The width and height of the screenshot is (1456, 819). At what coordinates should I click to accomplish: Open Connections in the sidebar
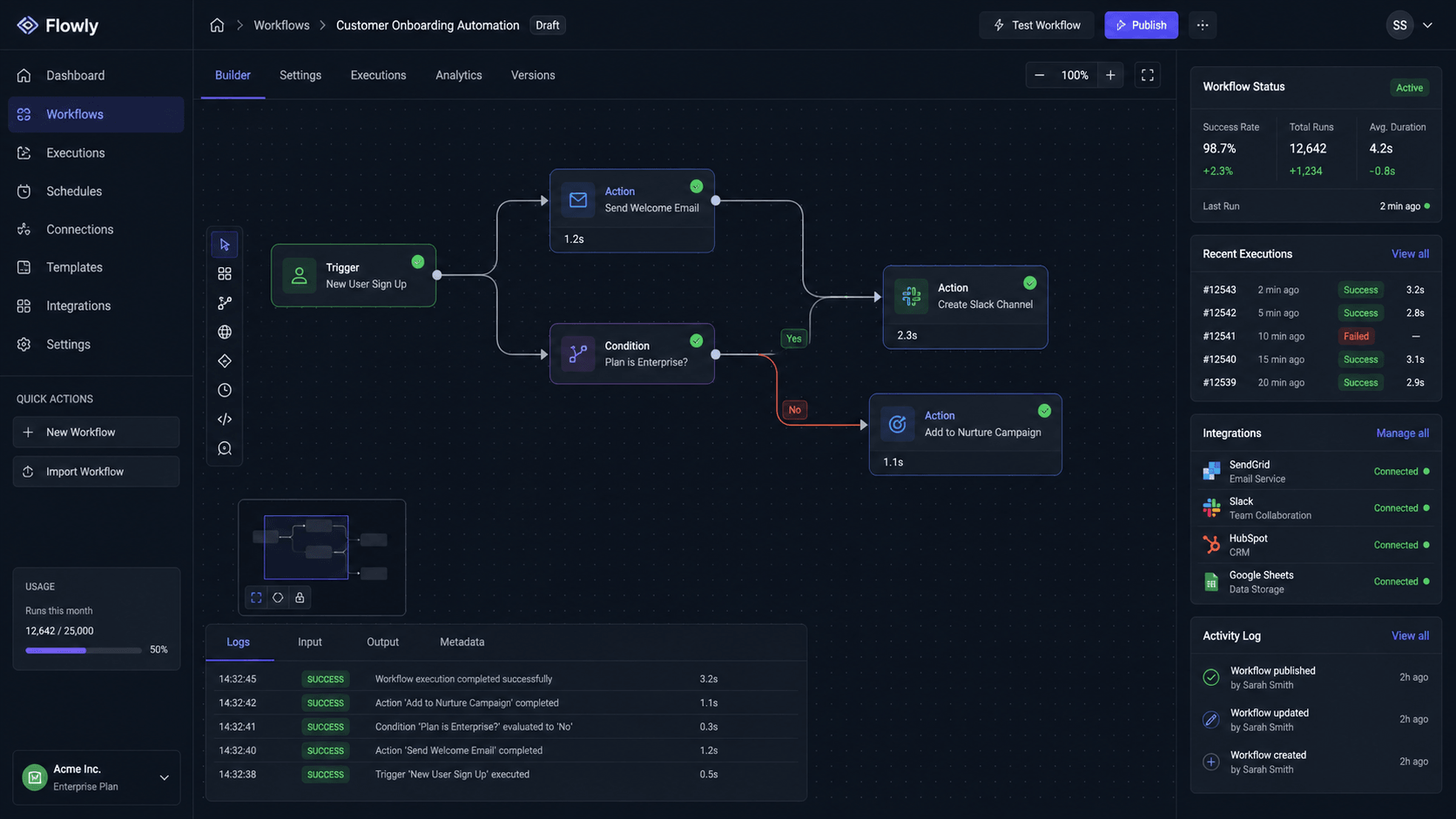click(x=97, y=230)
